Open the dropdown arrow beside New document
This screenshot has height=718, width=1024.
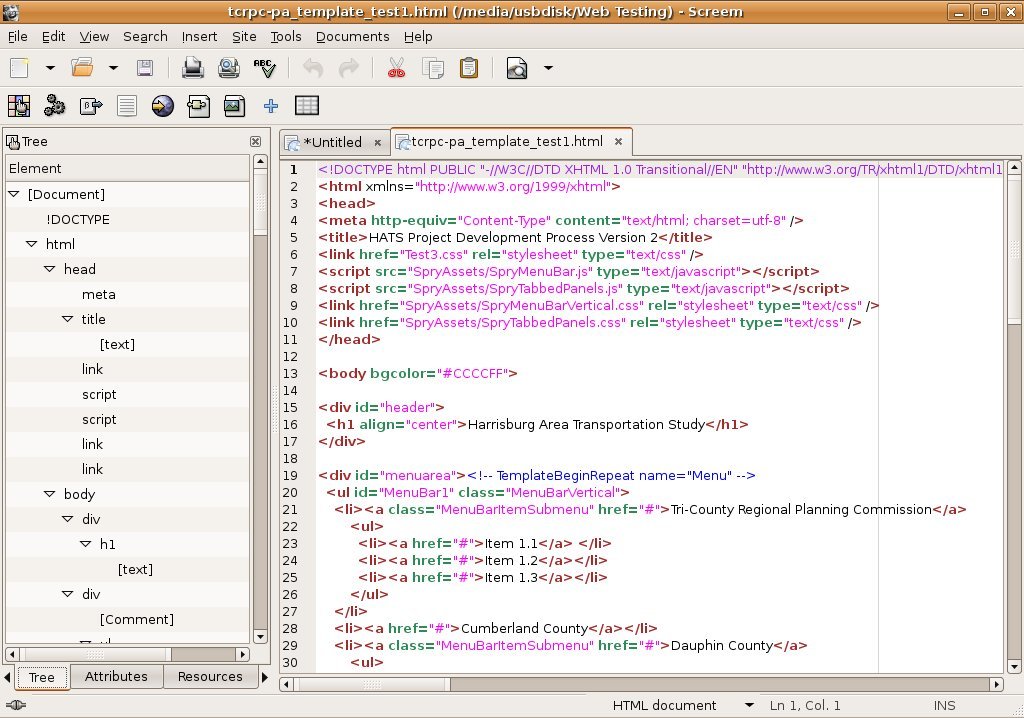50,68
